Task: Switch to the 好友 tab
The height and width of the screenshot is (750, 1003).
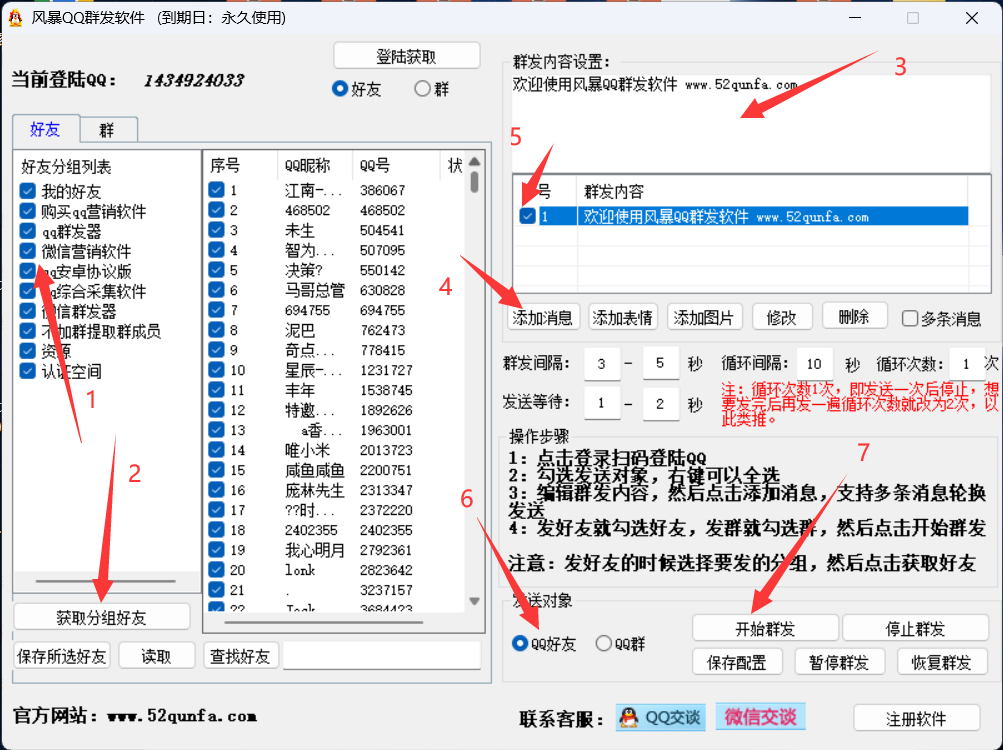Action: pyautogui.click(x=45, y=129)
